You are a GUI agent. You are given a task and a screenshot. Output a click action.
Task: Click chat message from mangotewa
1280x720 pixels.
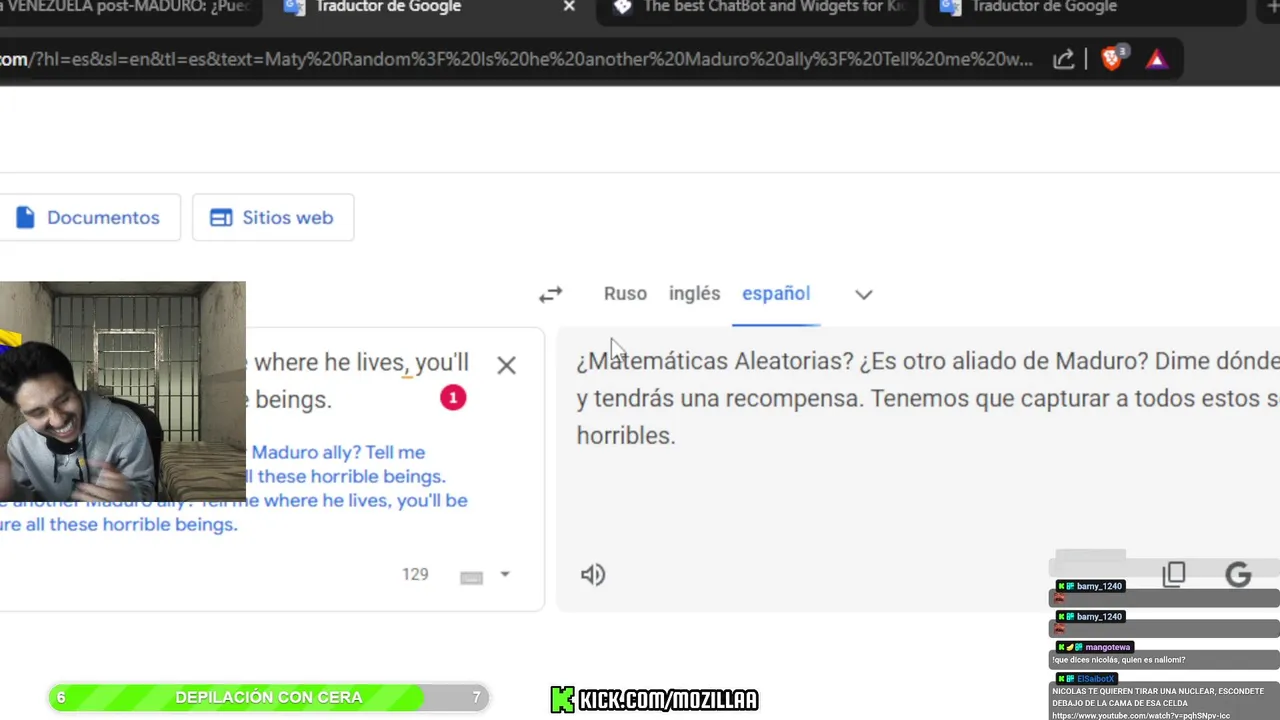1164,660
